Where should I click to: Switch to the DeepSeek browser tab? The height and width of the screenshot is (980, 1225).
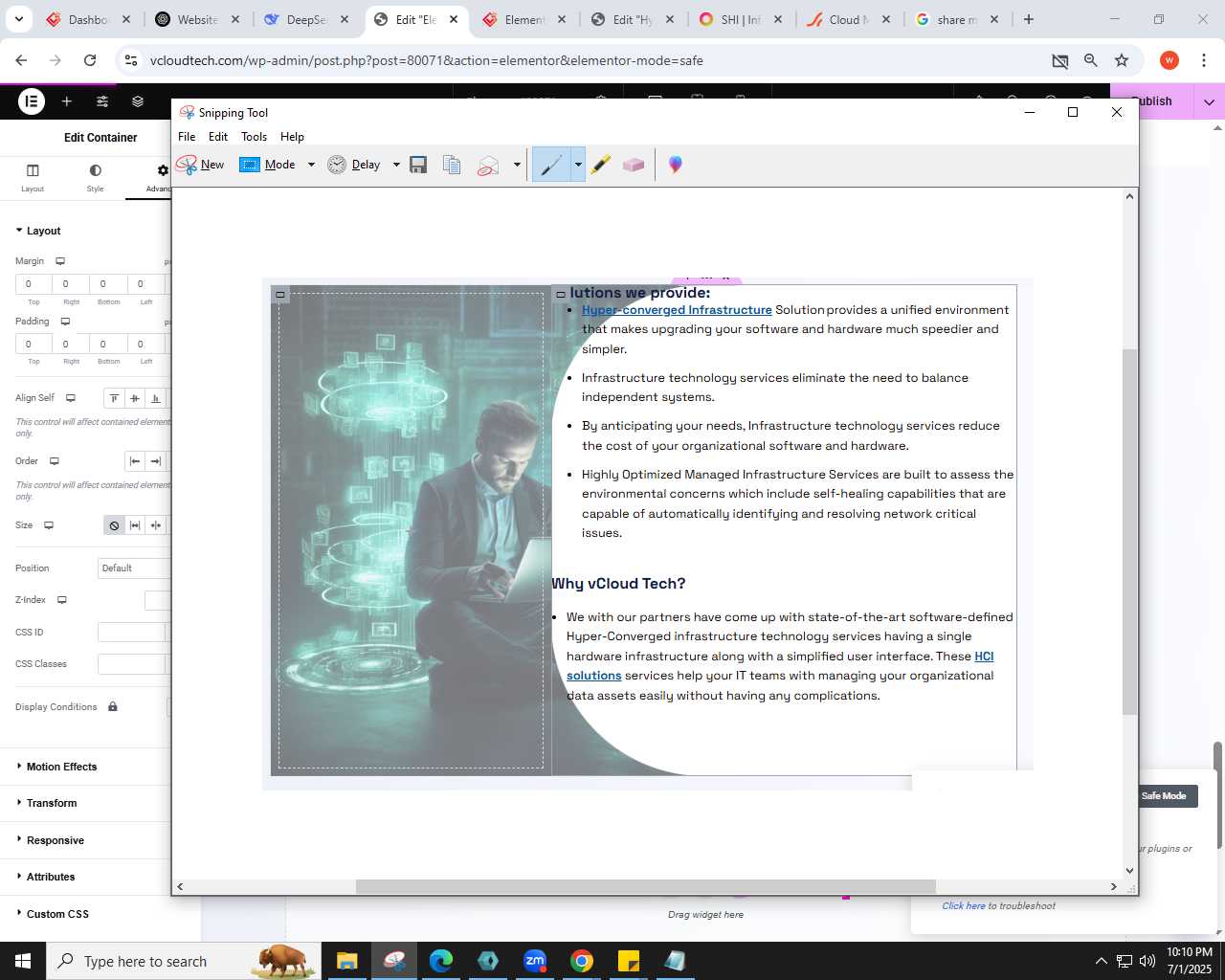pos(306,19)
